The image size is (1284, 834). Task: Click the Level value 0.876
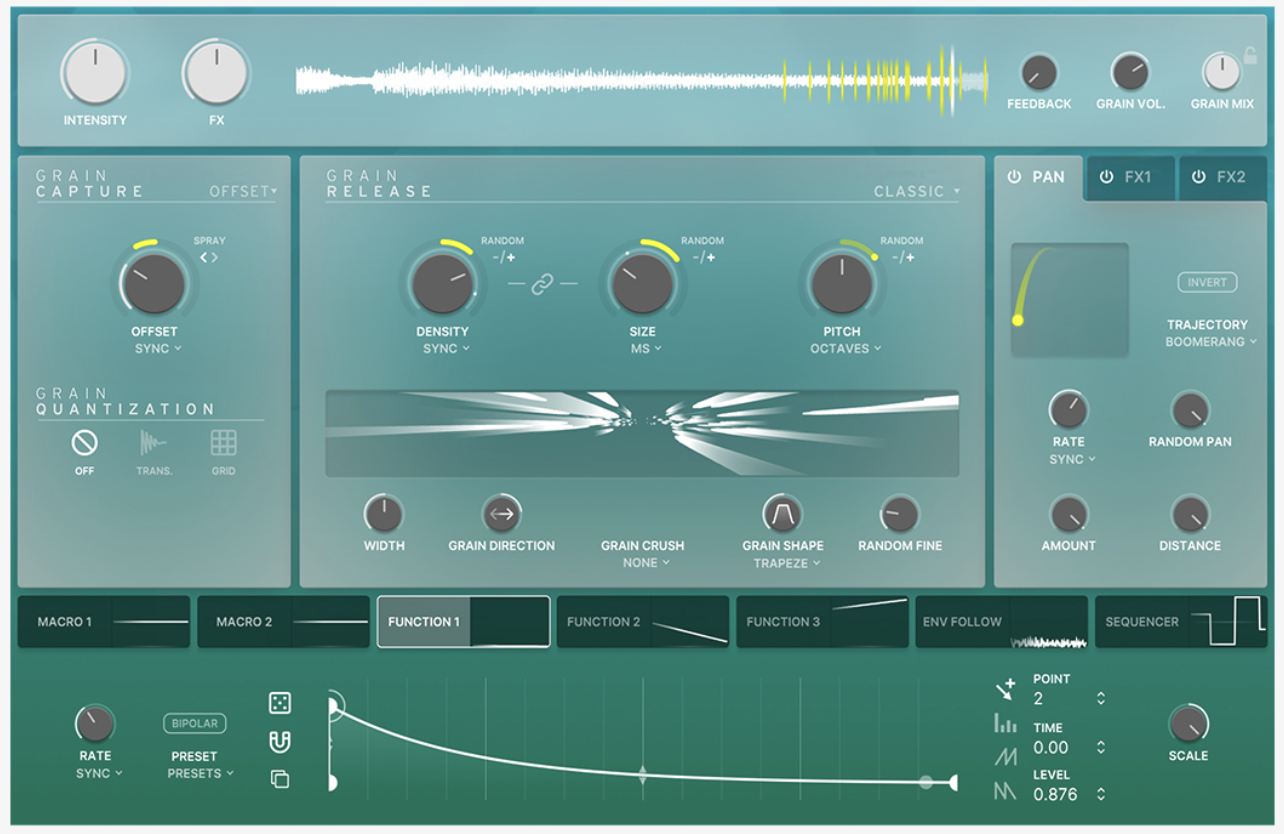click(x=1056, y=794)
